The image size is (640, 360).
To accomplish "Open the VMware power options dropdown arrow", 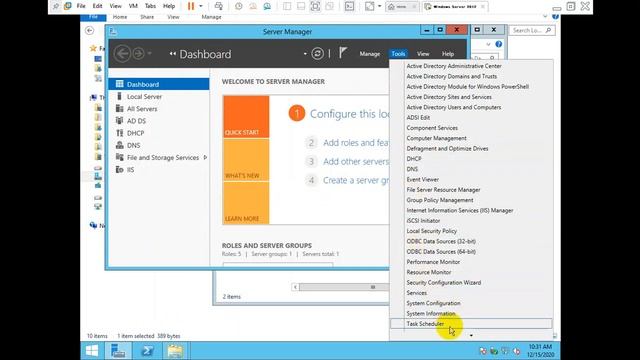I will click(x=200, y=6).
